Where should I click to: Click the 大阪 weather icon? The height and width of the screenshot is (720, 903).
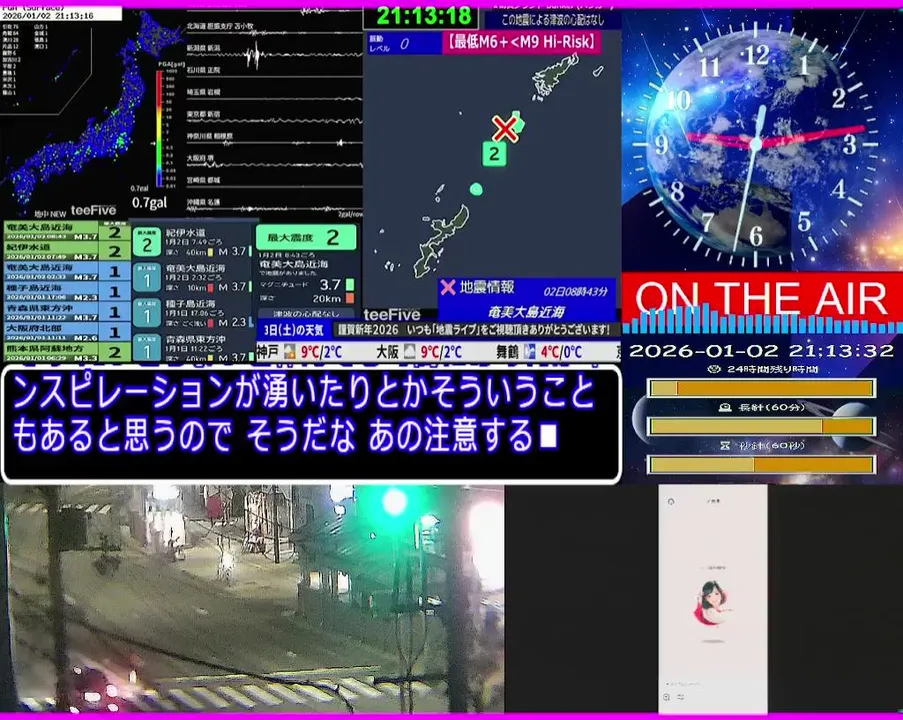point(409,351)
